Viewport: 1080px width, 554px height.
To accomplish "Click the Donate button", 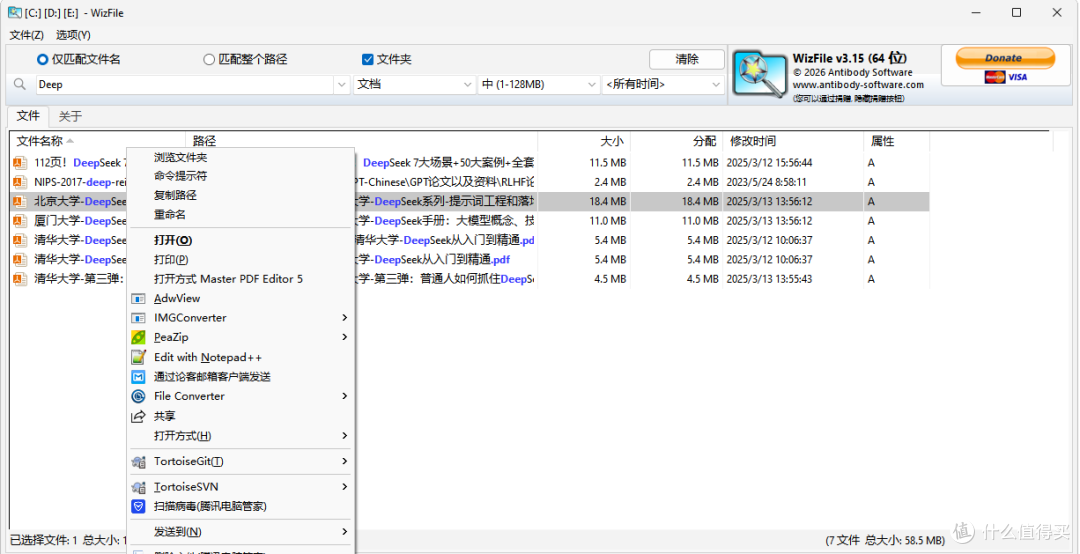I will click(x=1004, y=58).
